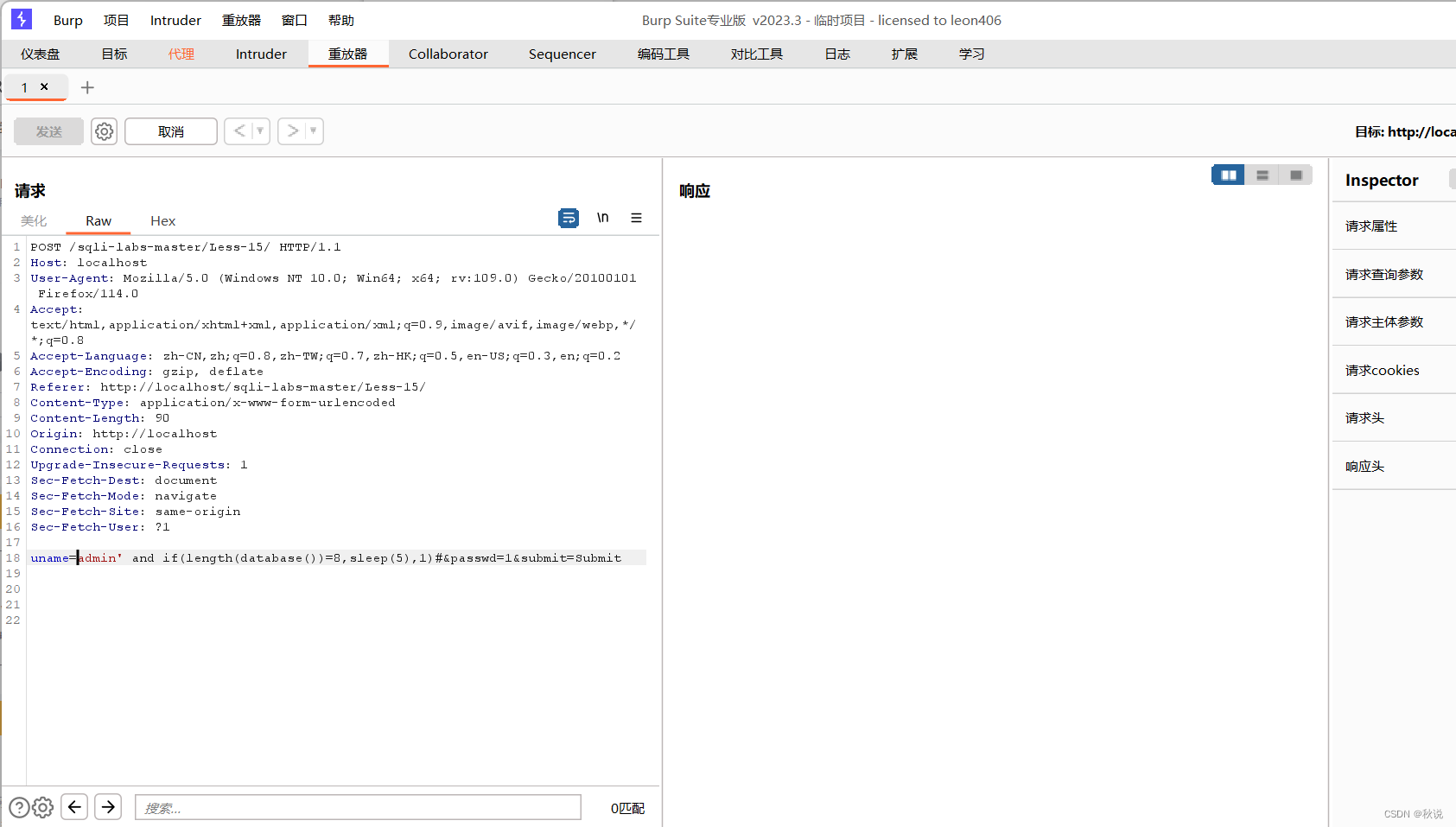Toggle show non-printable characters (\n) button
The height and width of the screenshot is (827, 1456).
point(603,218)
